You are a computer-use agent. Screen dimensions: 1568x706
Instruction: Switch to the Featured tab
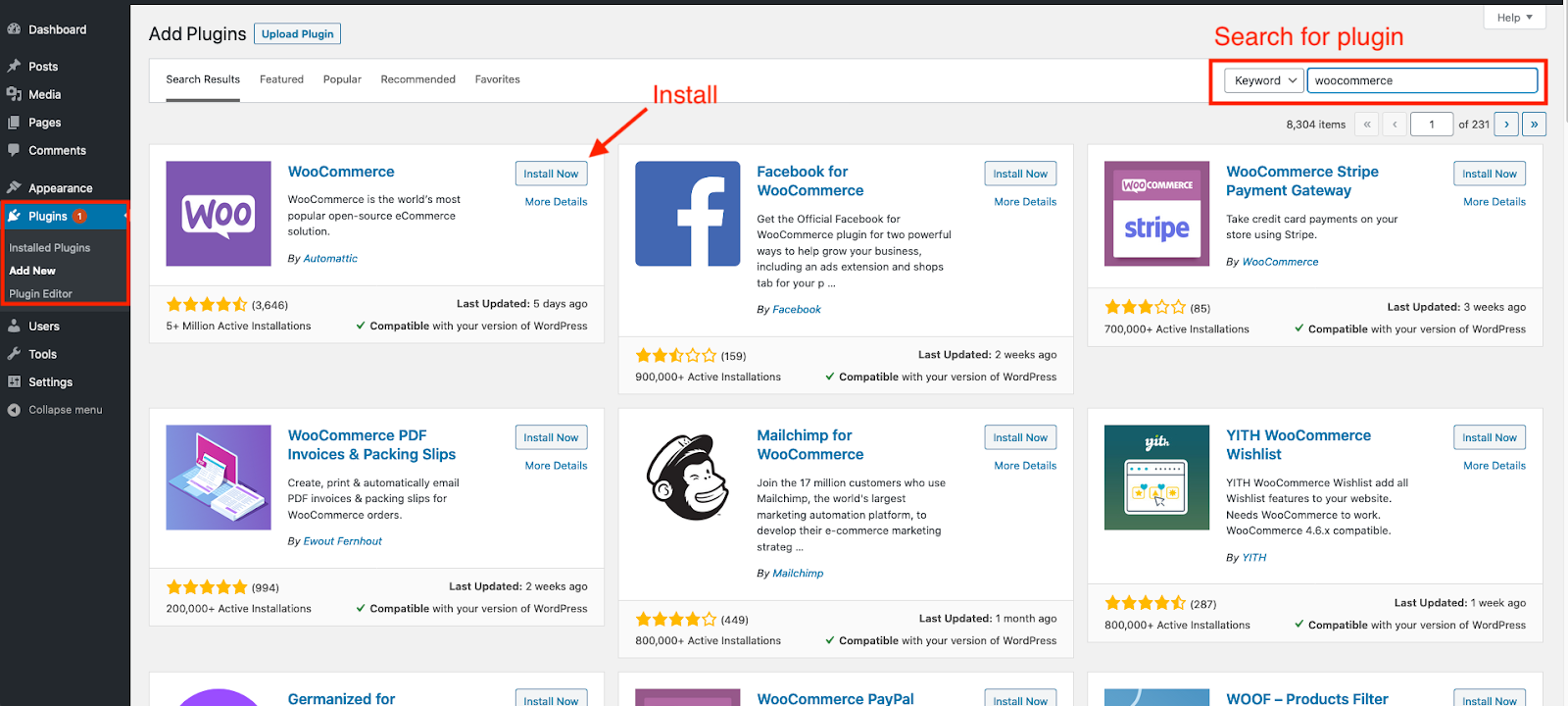pos(281,79)
